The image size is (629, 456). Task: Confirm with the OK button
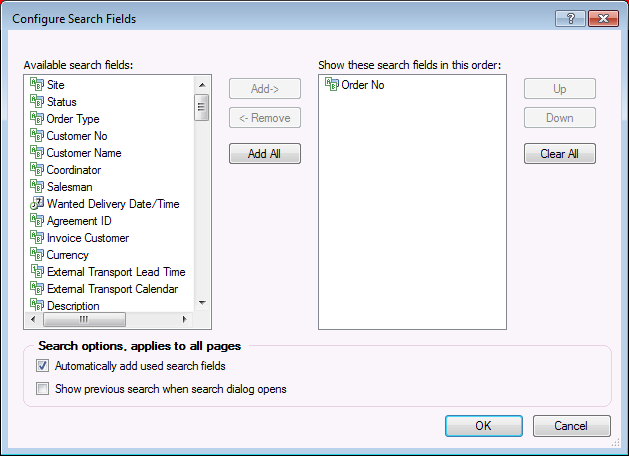(483, 426)
